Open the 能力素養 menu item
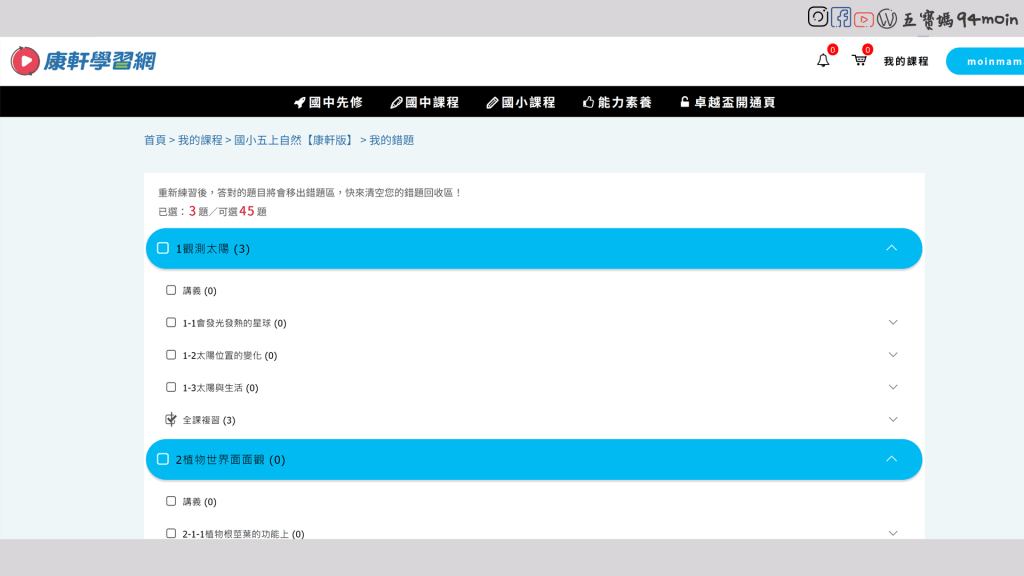 [x=617, y=102]
